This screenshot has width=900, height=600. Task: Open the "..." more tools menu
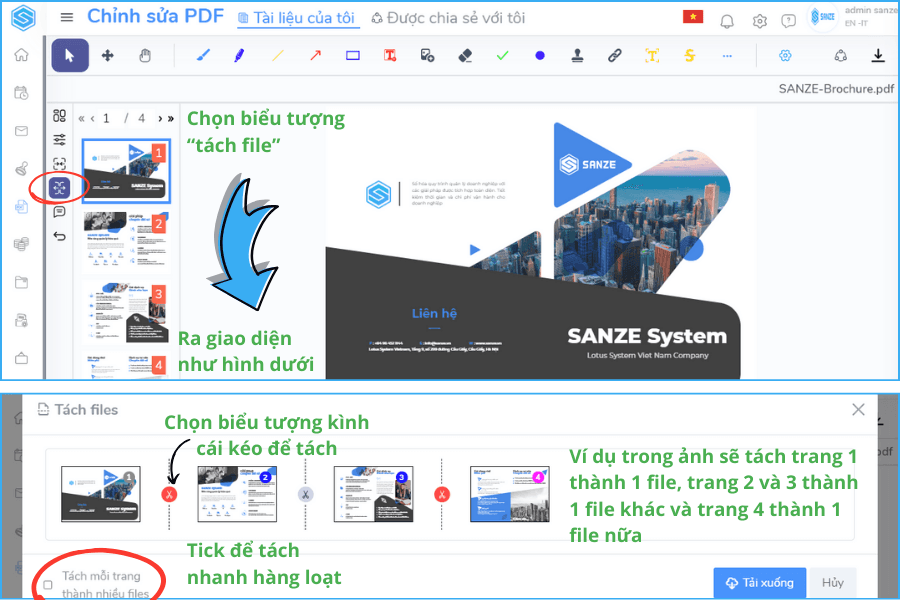(726, 56)
